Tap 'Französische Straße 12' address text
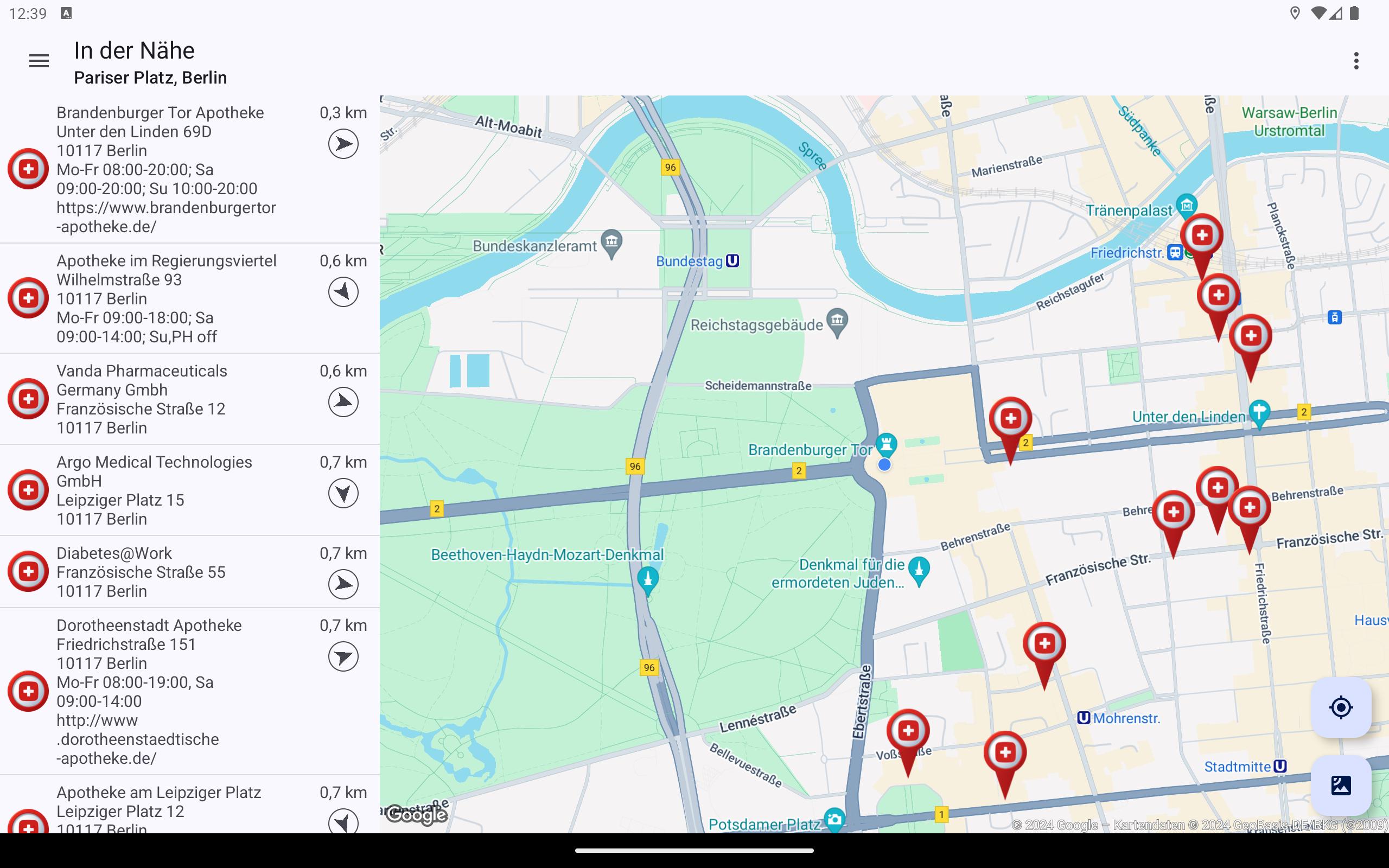Screen dimensions: 1389x868 141,409
